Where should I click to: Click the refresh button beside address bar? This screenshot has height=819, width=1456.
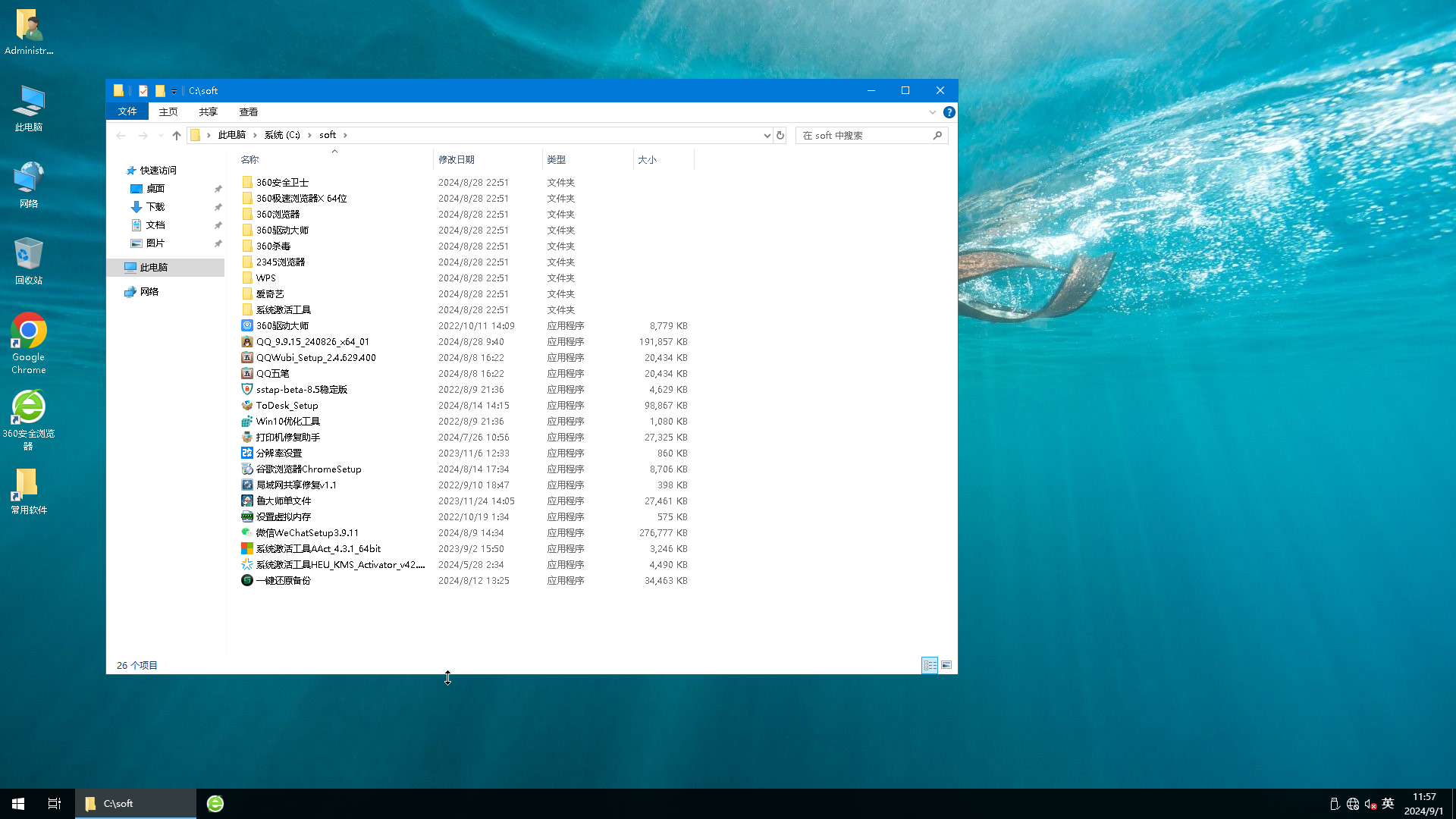(780, 135)
